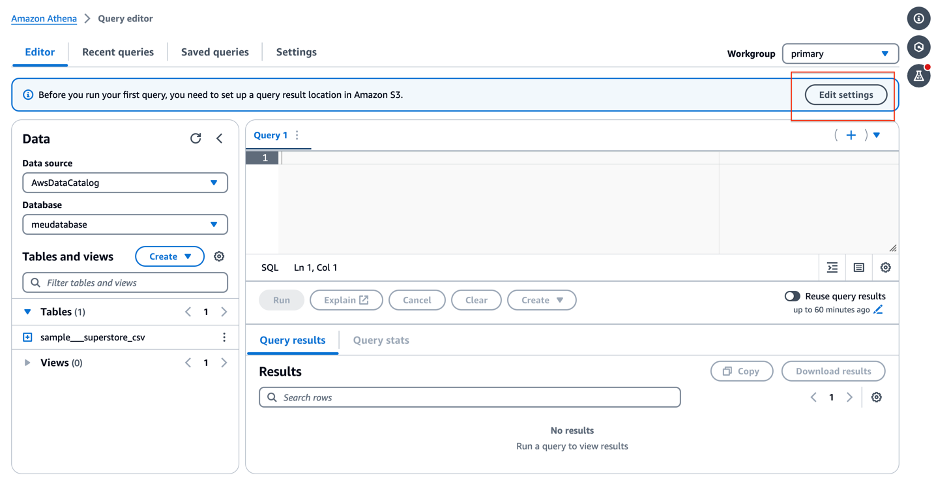Image resolution: width=936 pixels, height=500 pixels.
Task: Click the Copy results button
Action: (x=741, y=371)
